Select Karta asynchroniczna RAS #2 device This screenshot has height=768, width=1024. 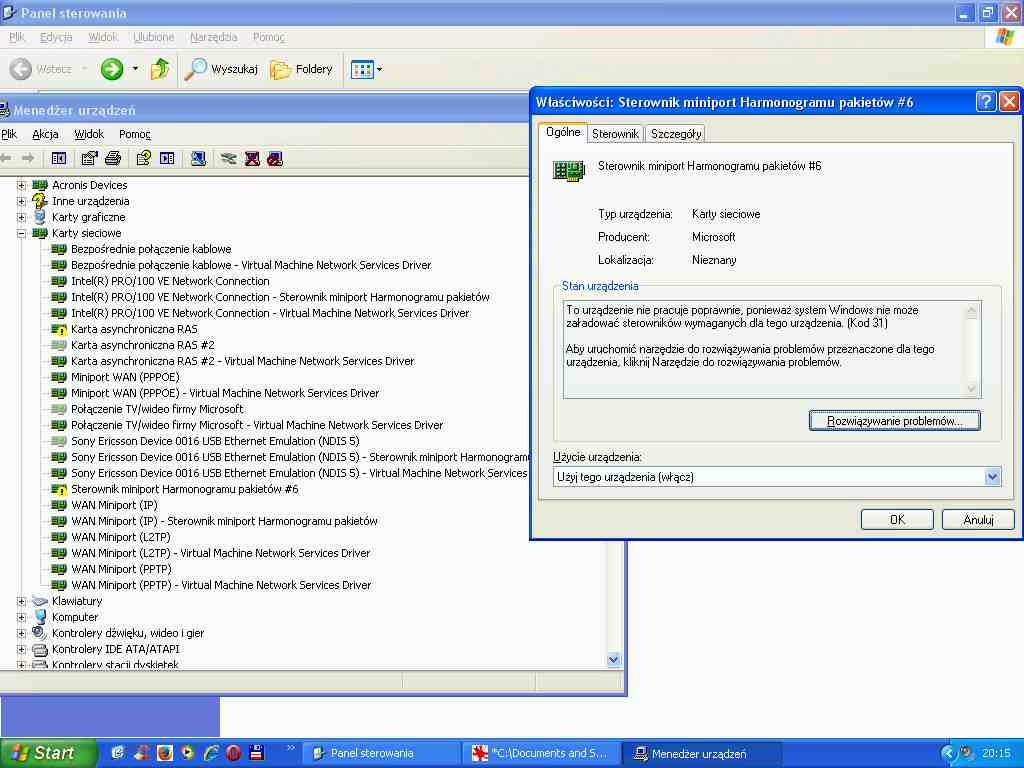[142, 345]
